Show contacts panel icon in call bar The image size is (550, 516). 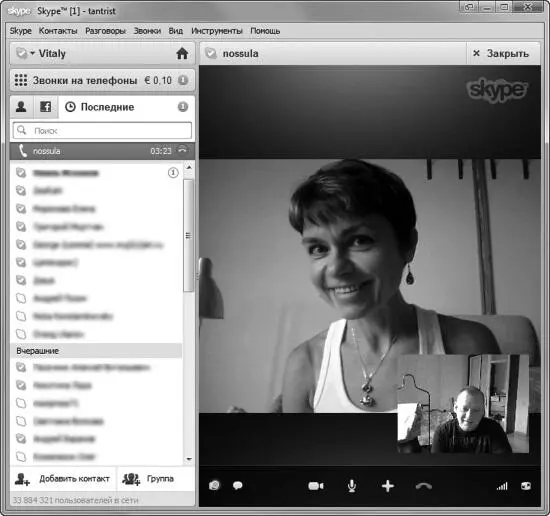coord(214,485)
